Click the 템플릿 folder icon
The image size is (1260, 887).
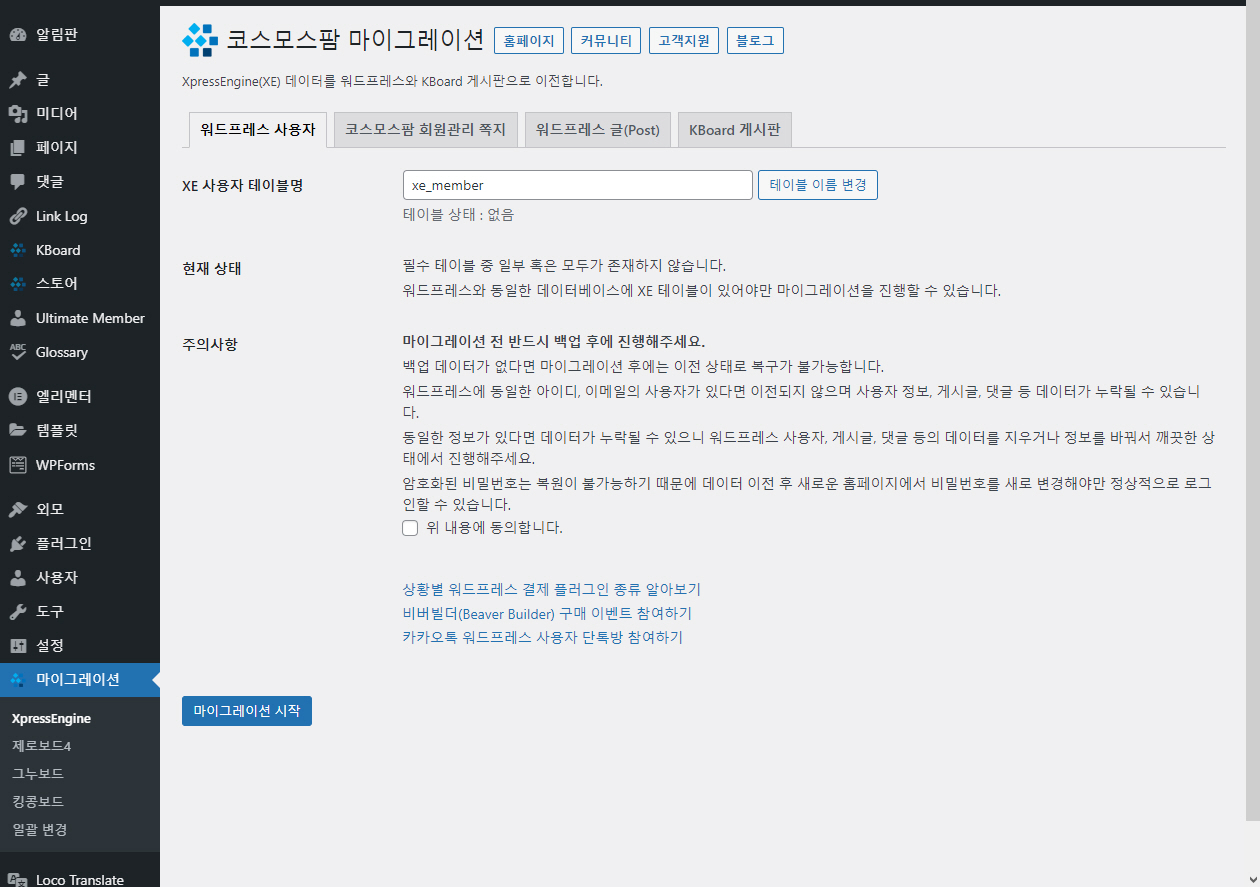coord(18,431)
